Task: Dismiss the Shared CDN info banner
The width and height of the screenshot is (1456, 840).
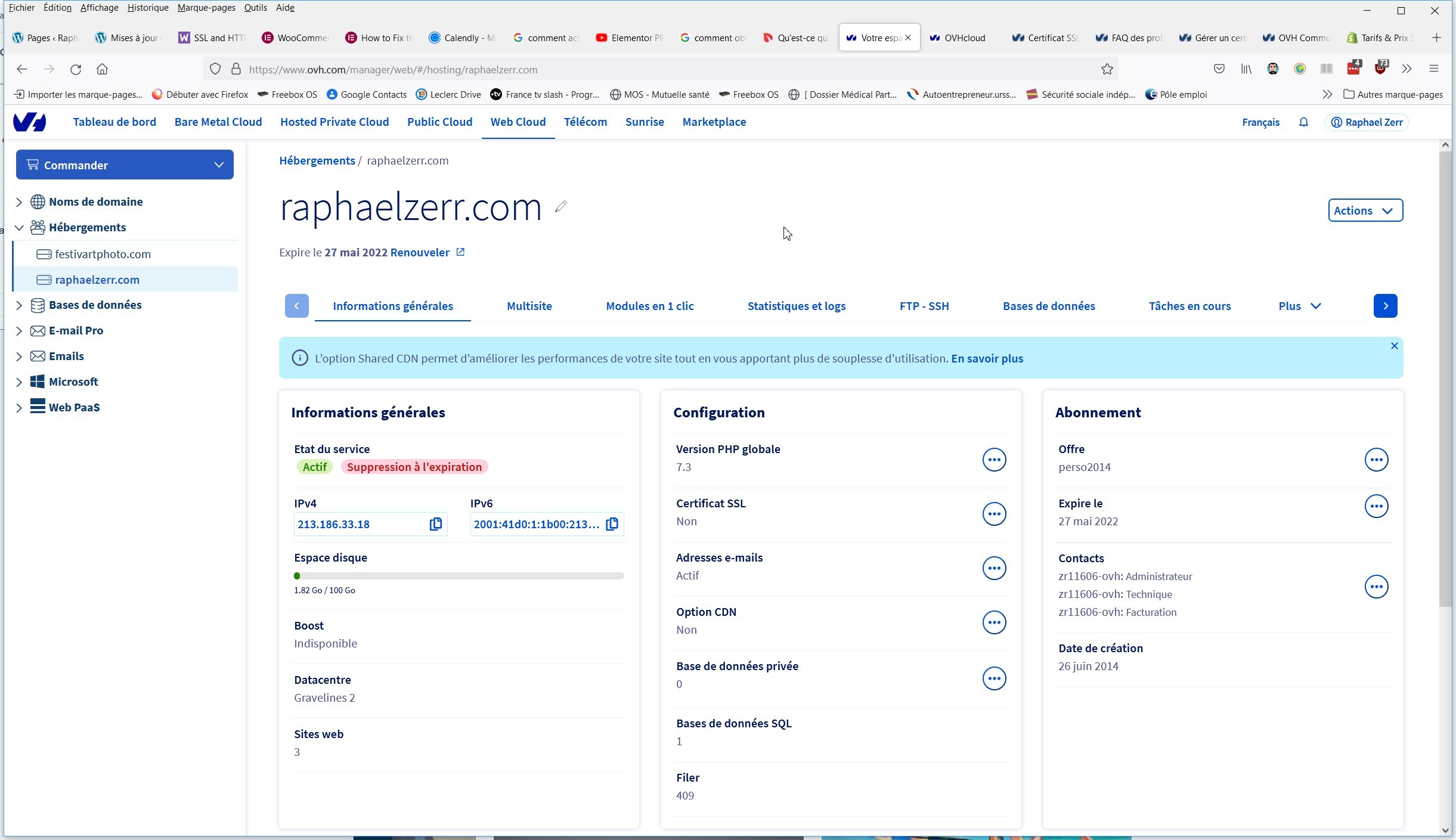Action: 1394,346
